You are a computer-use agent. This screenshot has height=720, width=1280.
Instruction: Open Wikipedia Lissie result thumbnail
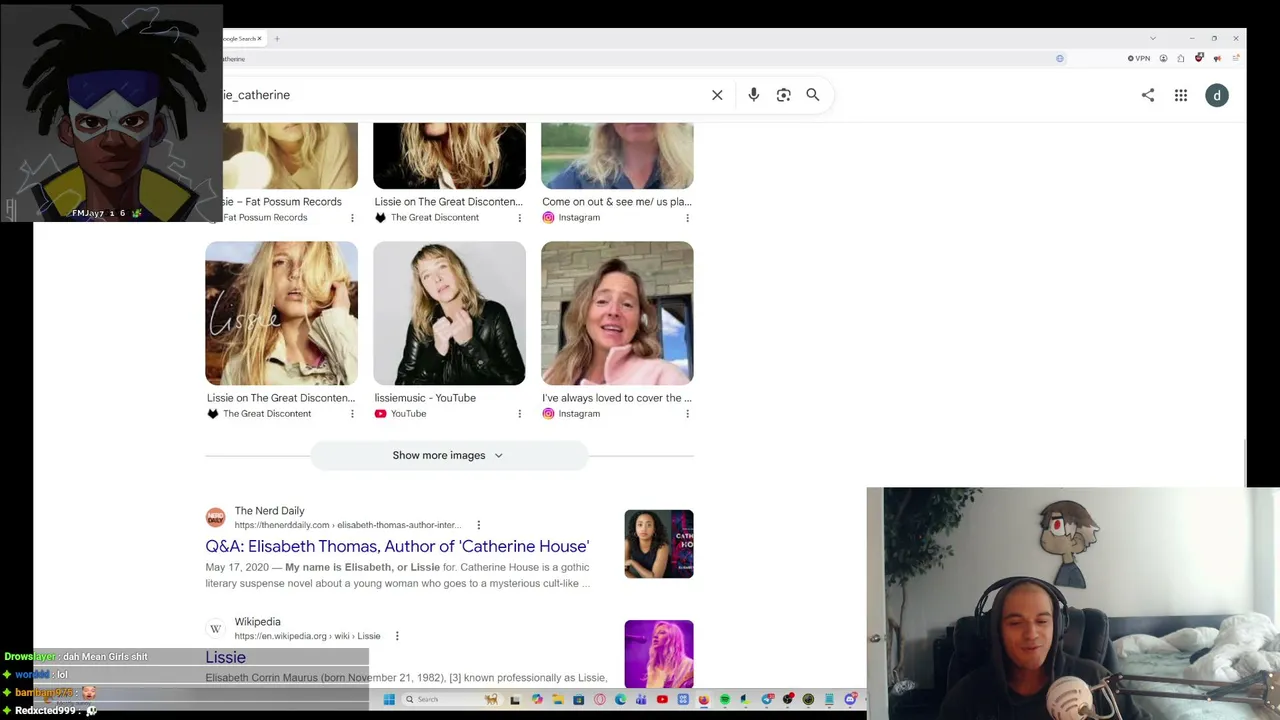[659, 654]
